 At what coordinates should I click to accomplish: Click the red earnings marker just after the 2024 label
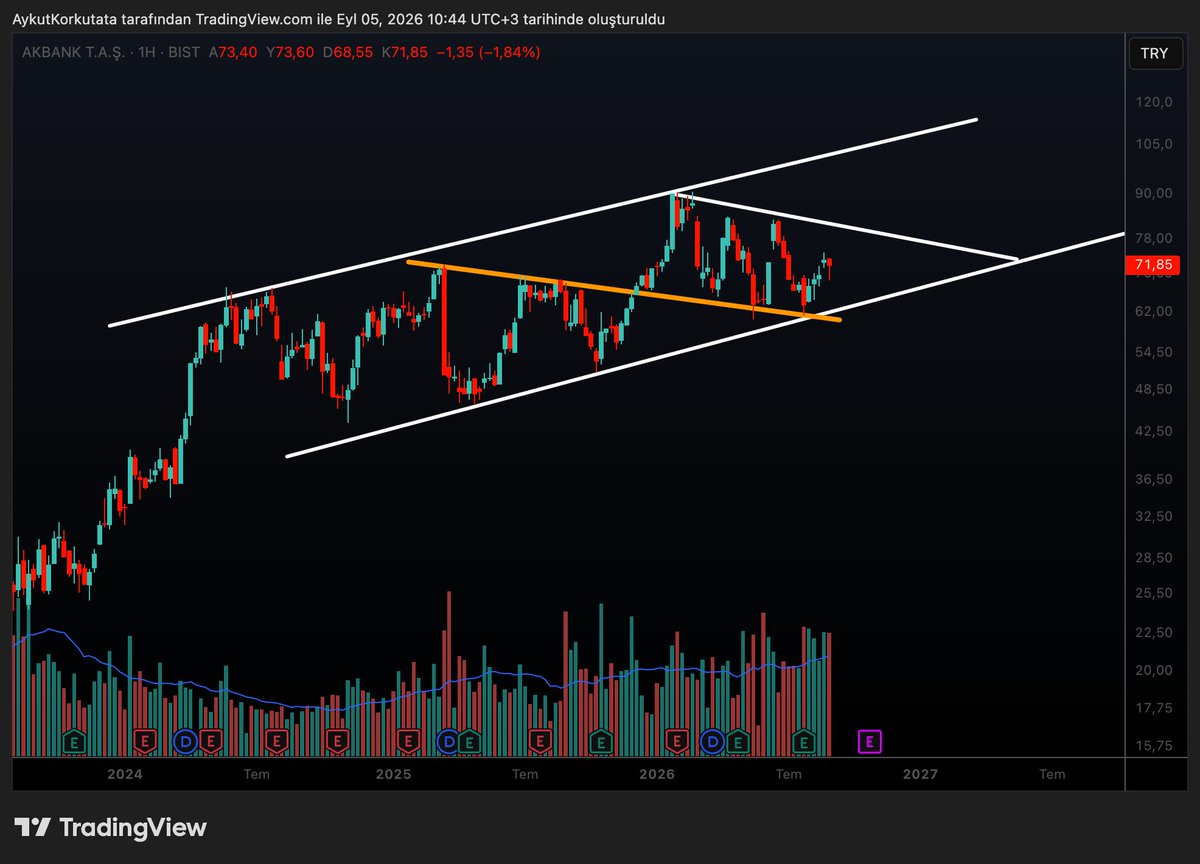pyautogui.click(x=146, y=741)
